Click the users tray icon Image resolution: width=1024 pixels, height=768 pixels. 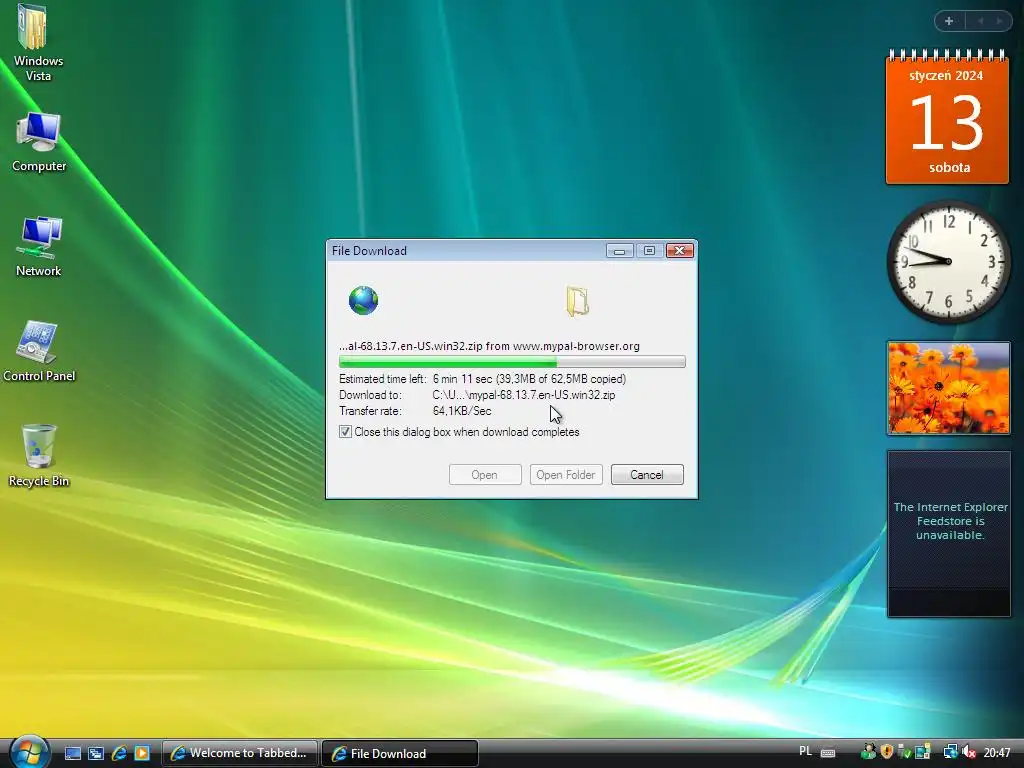click(x=868, y=752)
